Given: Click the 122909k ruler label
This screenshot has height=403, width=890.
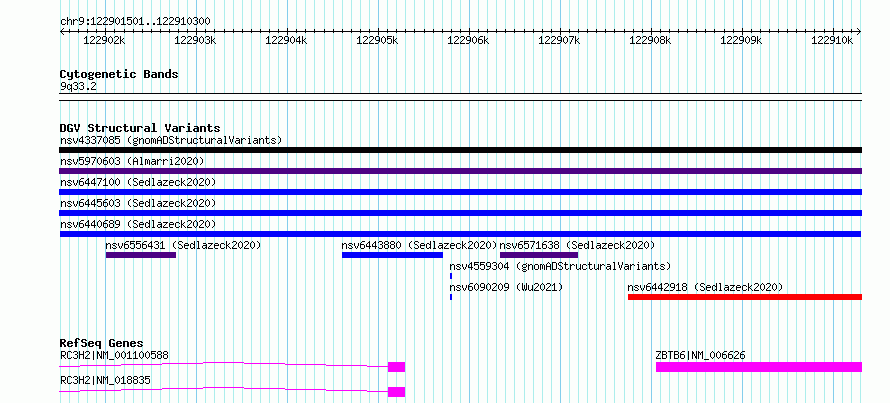Looking at the screenshot, I should (741, 40).
